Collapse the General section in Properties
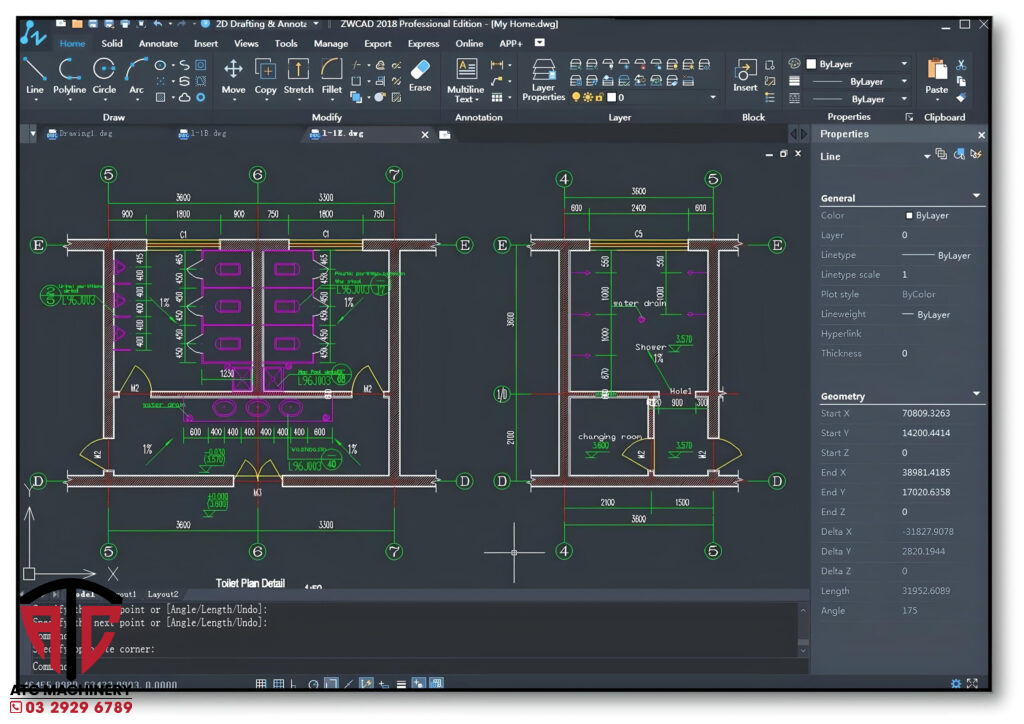 pyautogui.click(x=976, y=197)
